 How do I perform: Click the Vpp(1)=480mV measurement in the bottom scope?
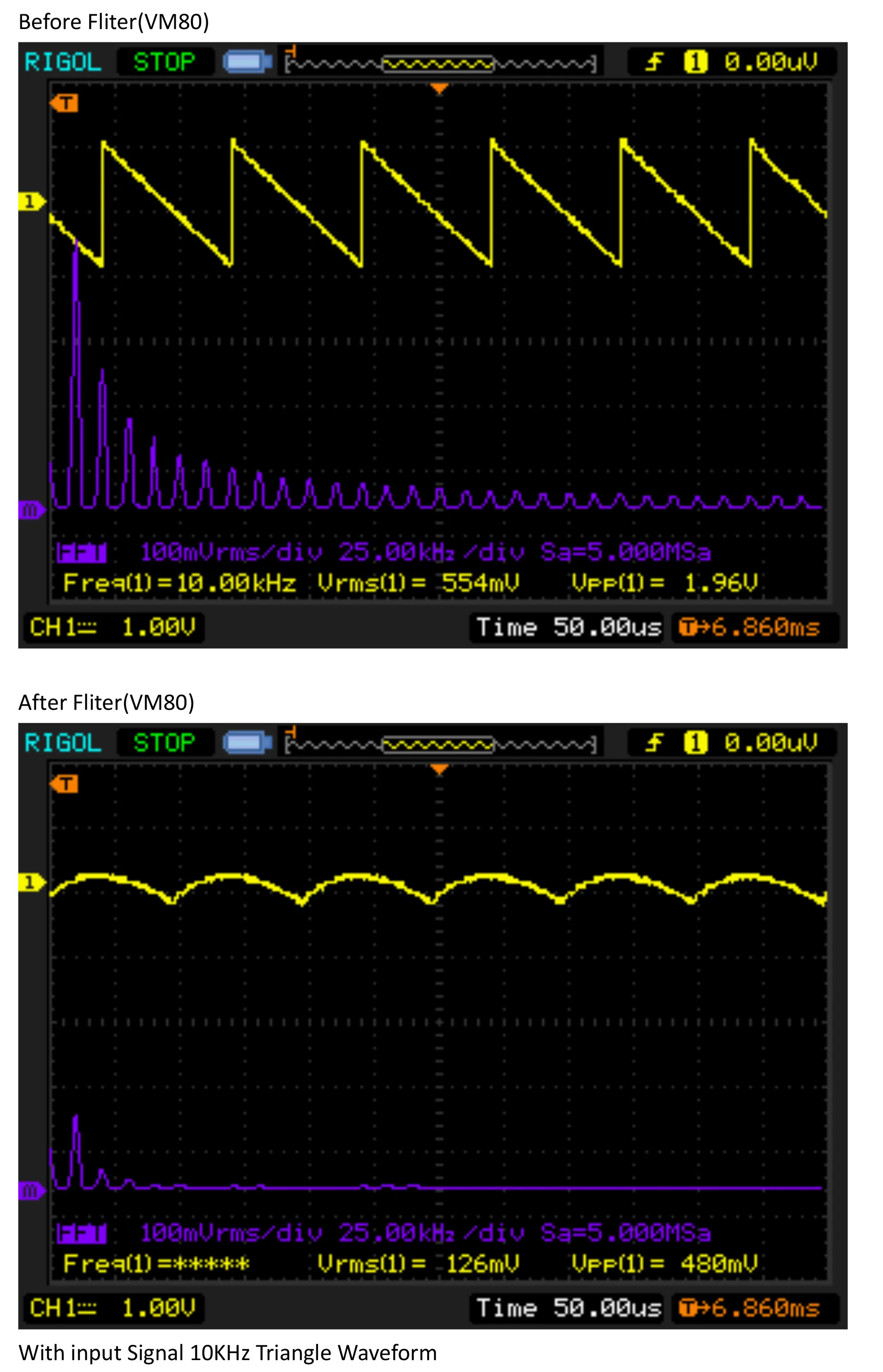(x=664, y=1263)
